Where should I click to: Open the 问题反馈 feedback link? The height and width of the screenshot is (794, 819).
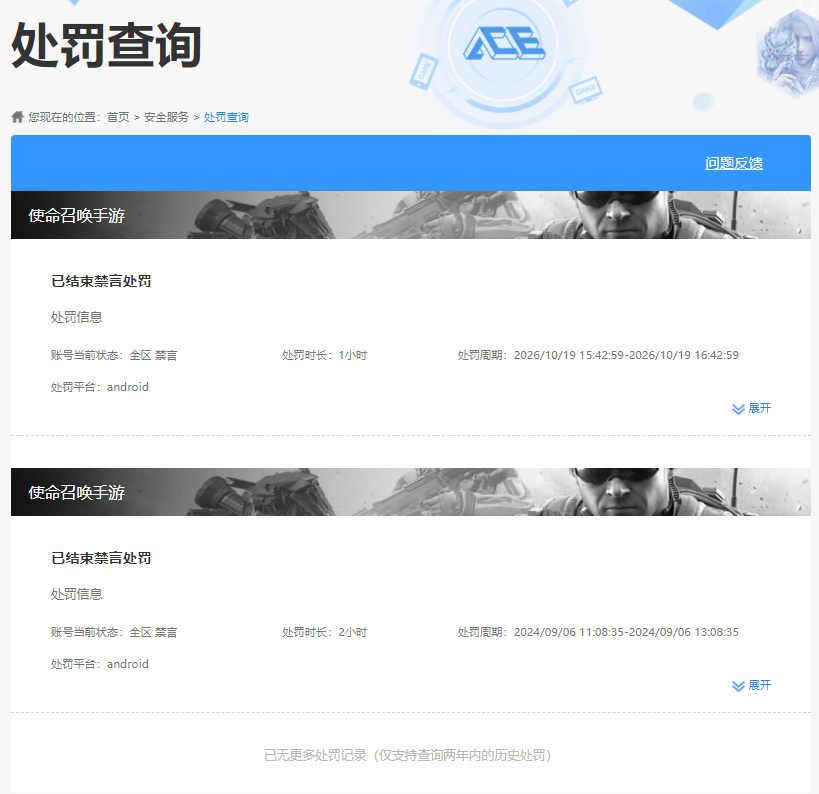pyautogui.click(x=734, y=163)
